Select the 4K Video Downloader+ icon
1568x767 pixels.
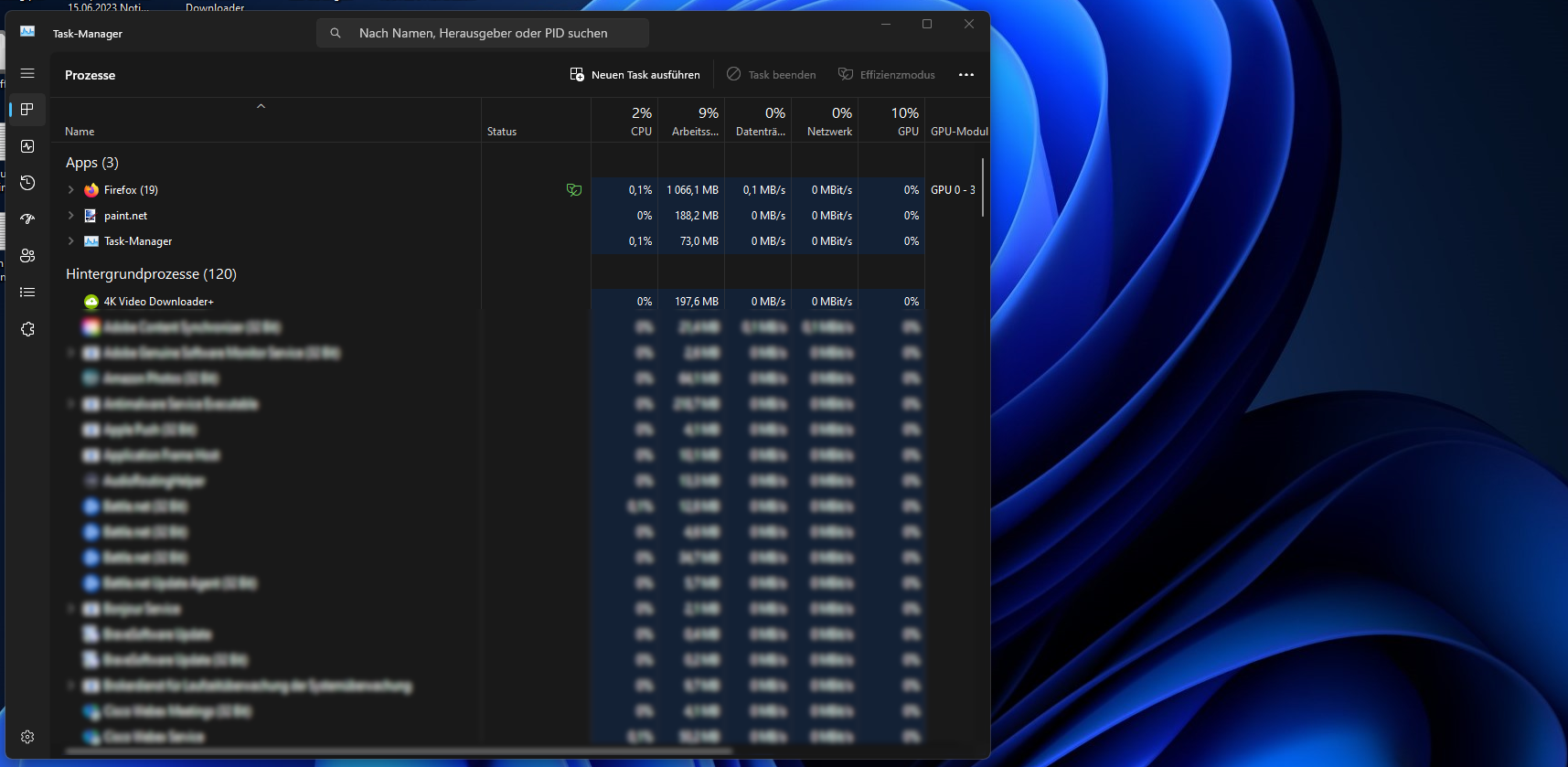(x=91, y=302)
